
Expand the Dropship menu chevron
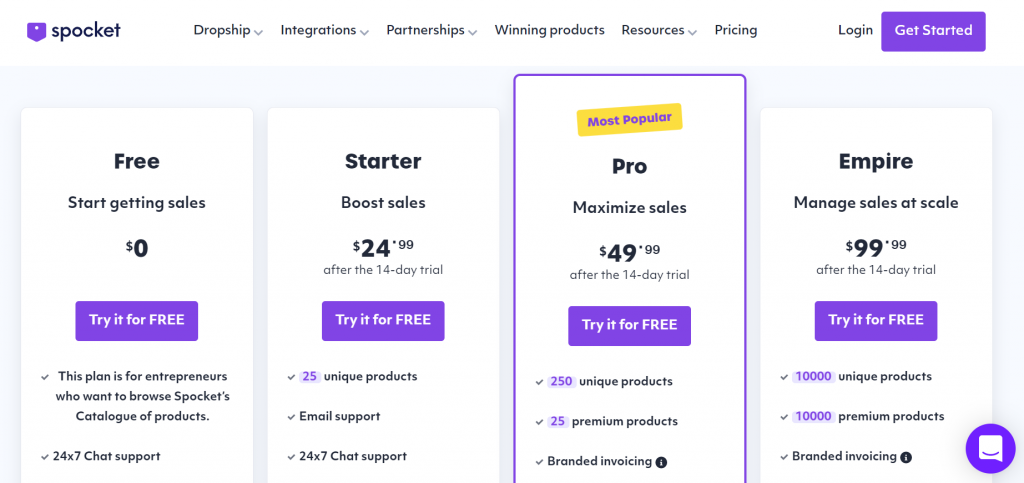259,33
